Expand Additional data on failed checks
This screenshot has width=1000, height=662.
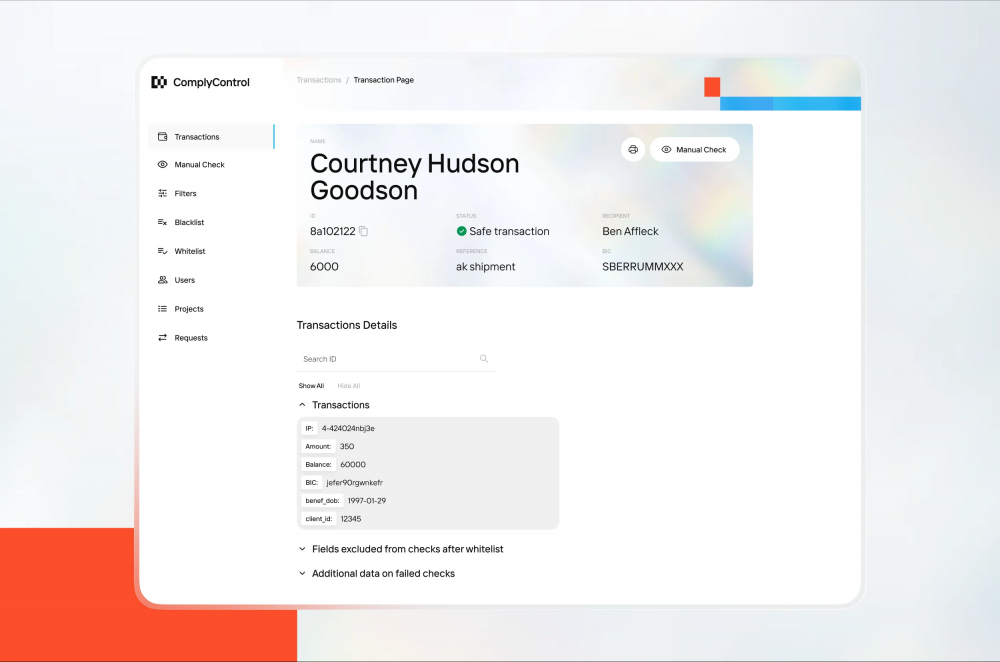[x=303, y=574]
